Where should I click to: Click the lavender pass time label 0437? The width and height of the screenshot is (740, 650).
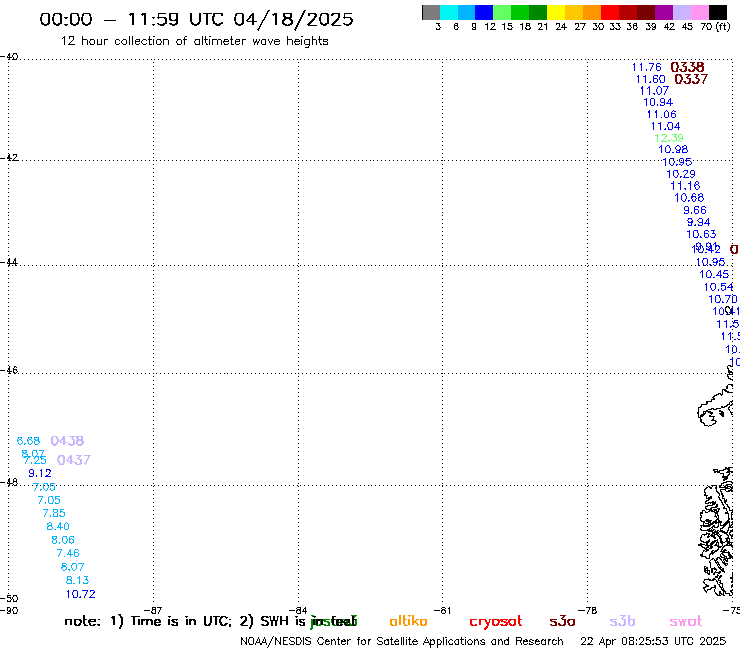tap(74, 460)
